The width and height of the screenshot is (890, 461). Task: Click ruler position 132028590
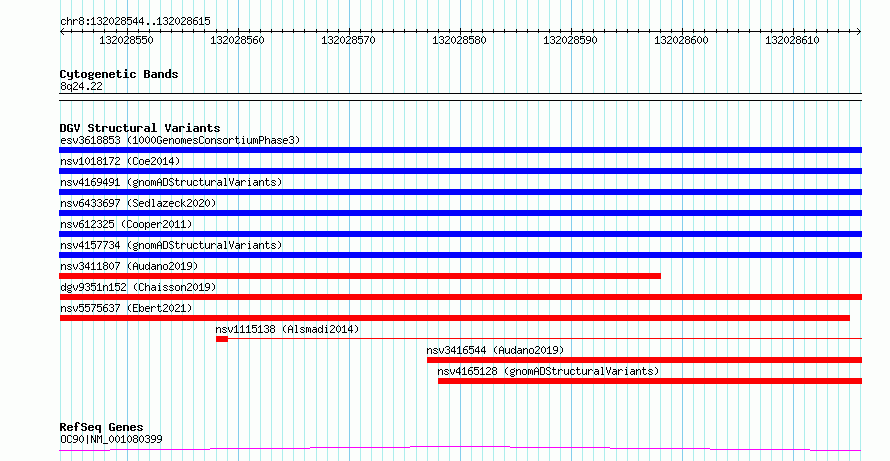[570, 40]
